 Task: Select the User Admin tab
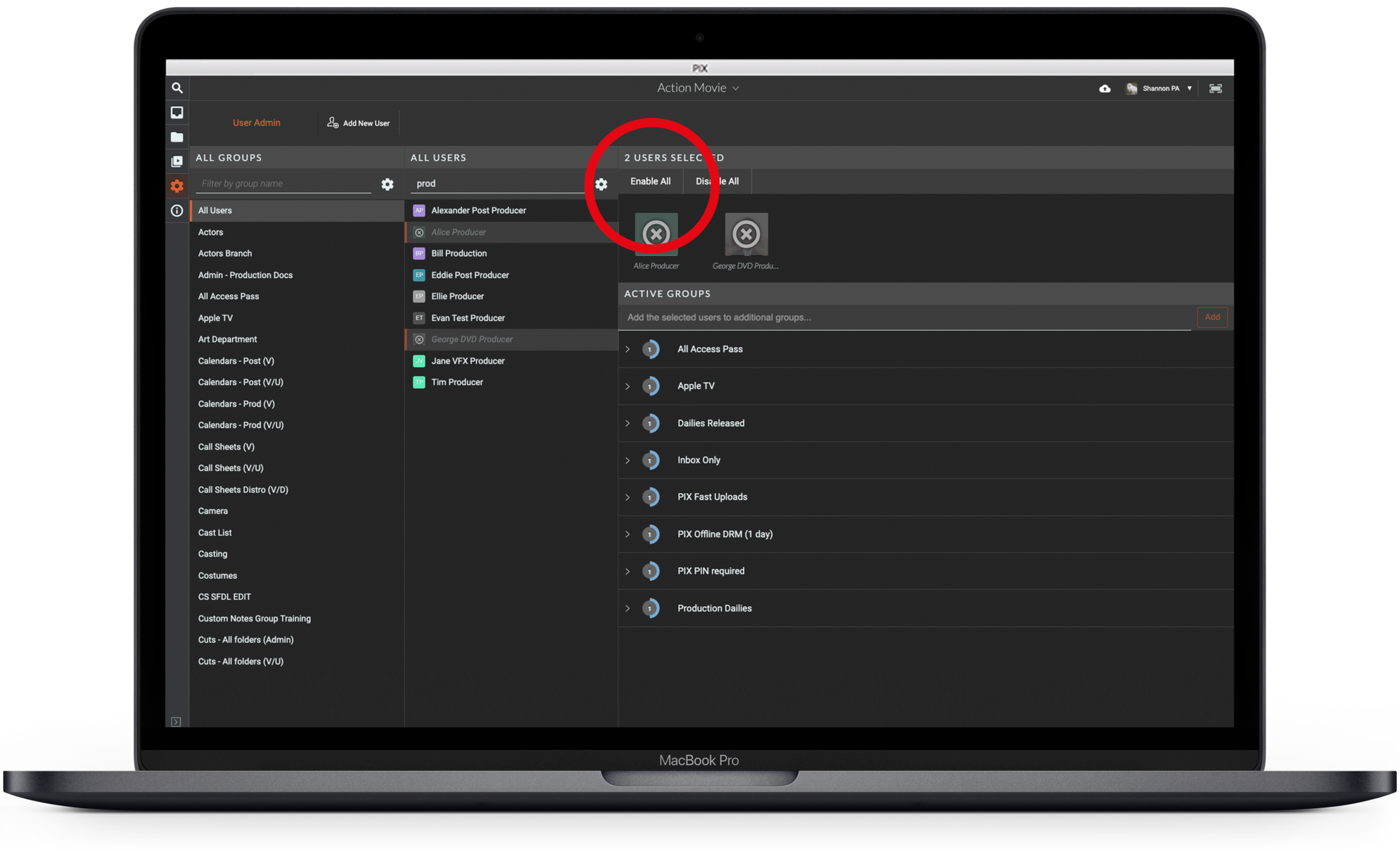(256, 123)
